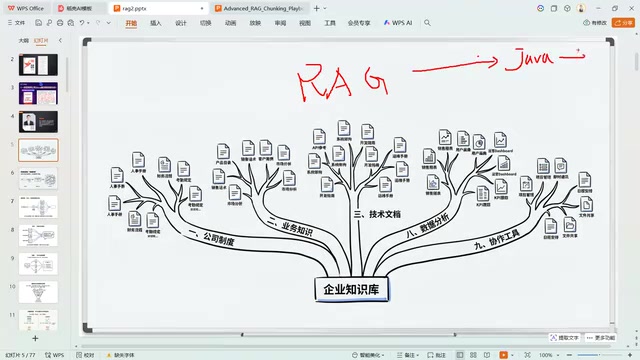Click the 批注 comments button
Image resolution: width=640 pixels, height=360 pixels.
pos(437,355)
